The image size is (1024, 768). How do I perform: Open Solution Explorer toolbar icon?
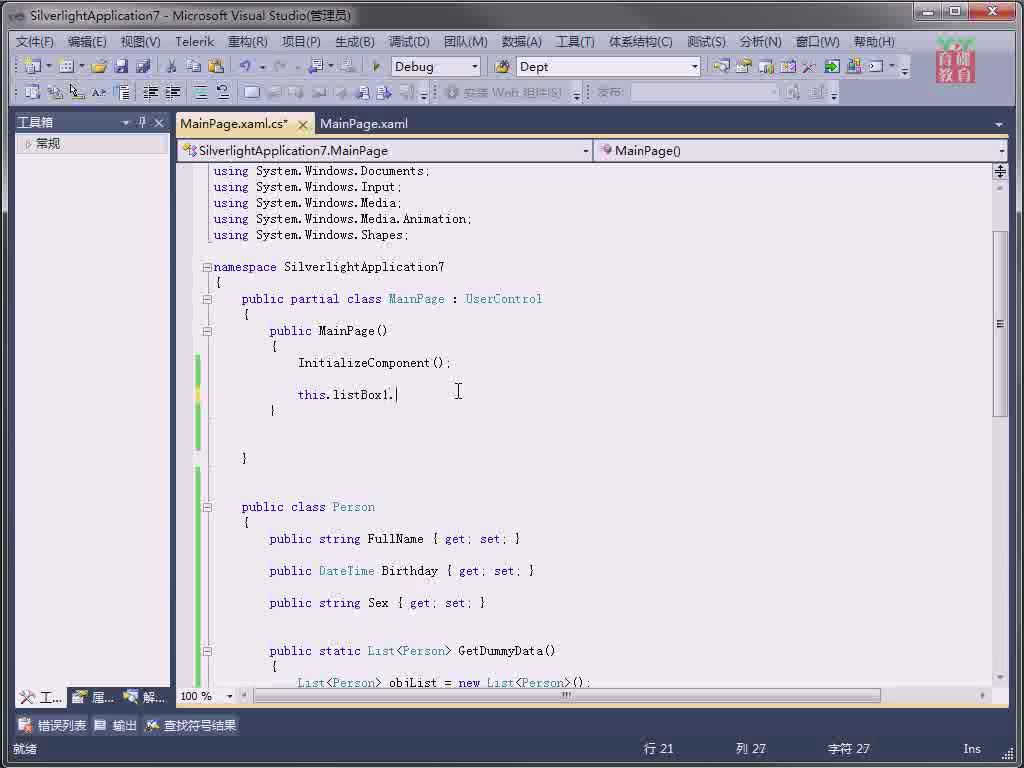point(721,66)
